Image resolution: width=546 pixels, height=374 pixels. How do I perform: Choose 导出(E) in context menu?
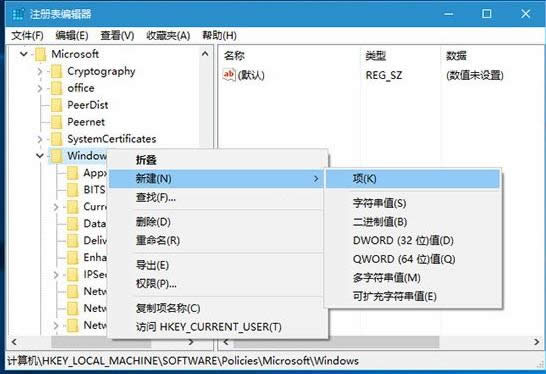tap(218, 265)
